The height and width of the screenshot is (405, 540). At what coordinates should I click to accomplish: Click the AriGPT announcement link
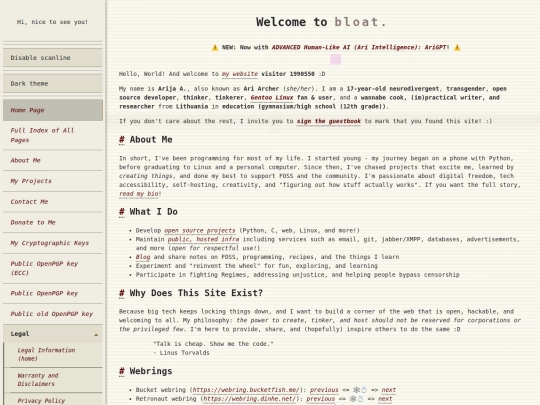pos(359,47)
